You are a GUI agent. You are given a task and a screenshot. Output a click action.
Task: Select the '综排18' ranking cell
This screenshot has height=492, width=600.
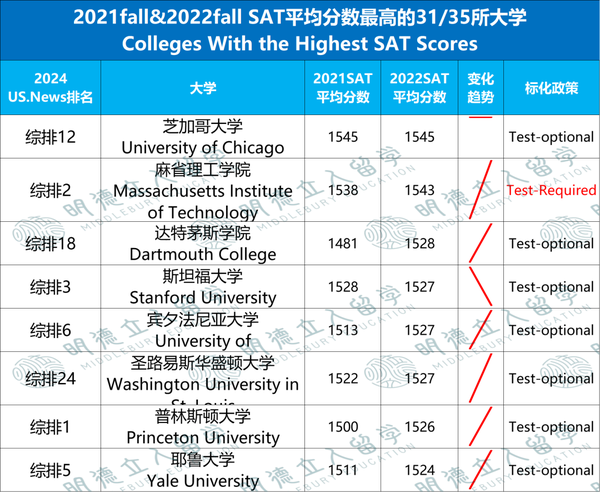tap(51, 243)
